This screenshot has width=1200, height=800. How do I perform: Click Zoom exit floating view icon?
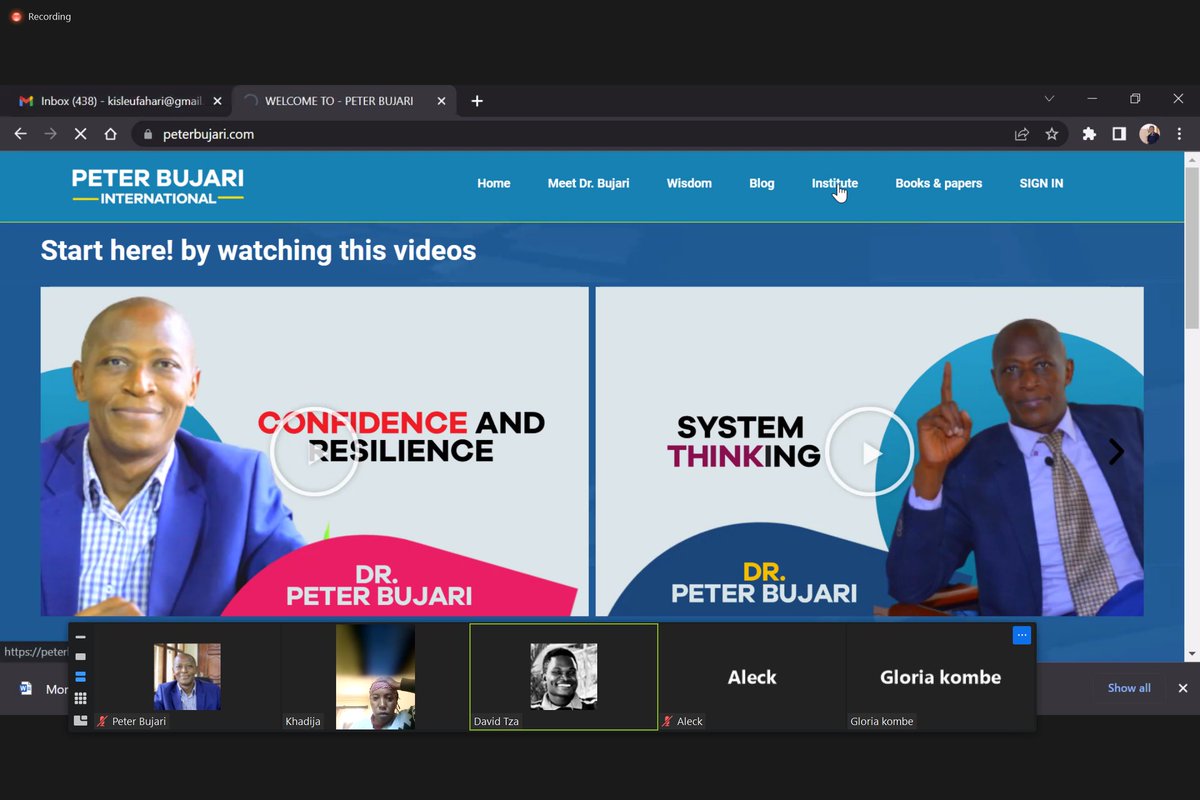click(81, 720)
